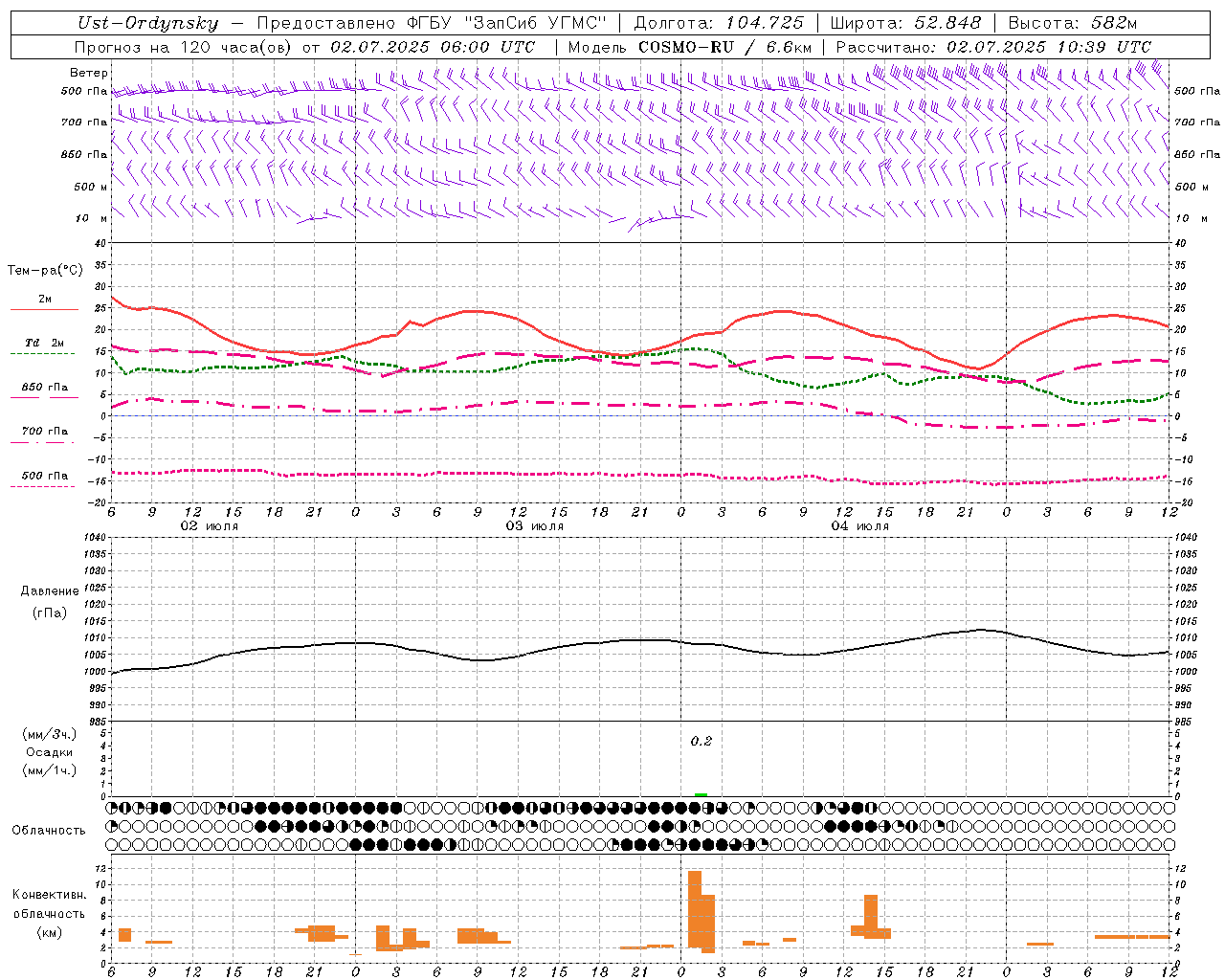1225x980 pixels.
Task: Click the green precipitation bar below 0.2
Action: point(702,794)
